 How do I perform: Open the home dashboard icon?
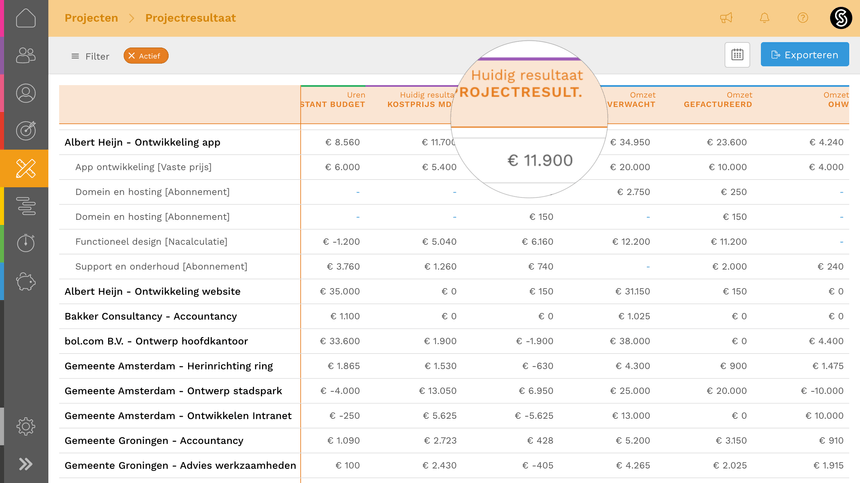tap(26, 18)
